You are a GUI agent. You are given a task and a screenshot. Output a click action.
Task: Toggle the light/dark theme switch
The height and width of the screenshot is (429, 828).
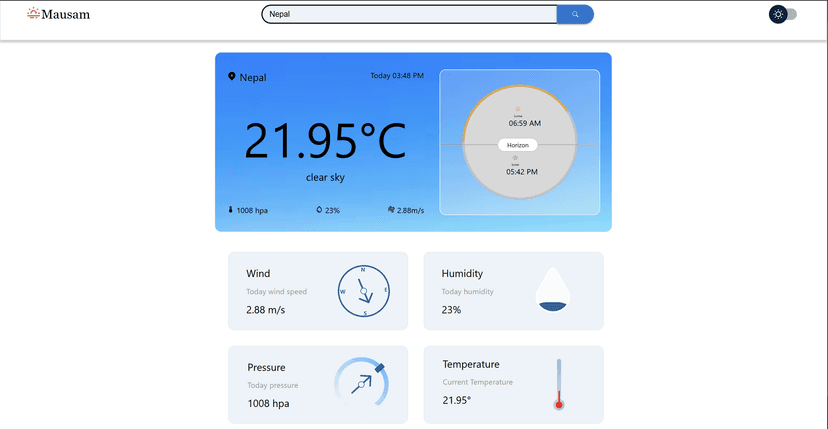[x=783, y=14]
